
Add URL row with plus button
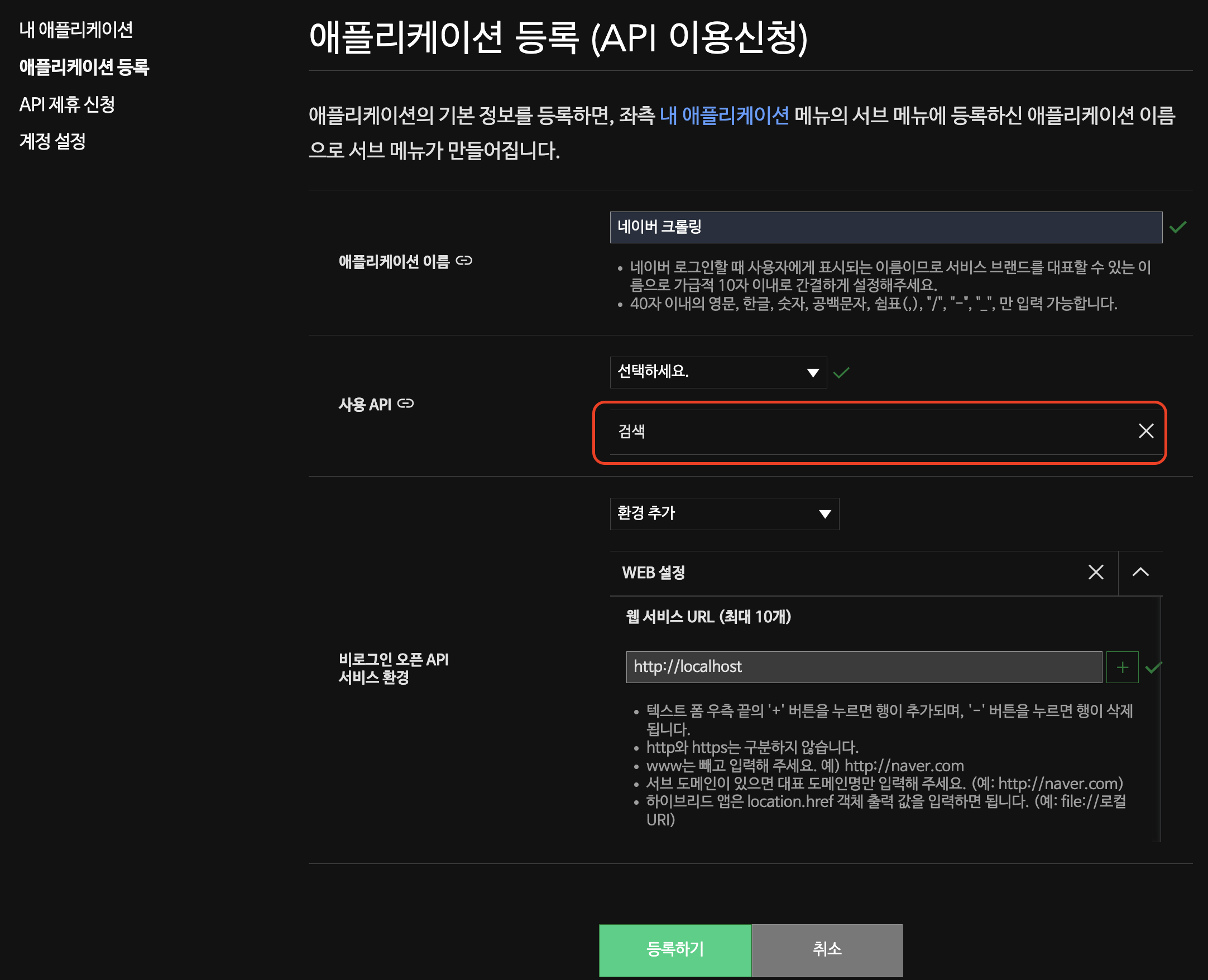point(1122,667)
